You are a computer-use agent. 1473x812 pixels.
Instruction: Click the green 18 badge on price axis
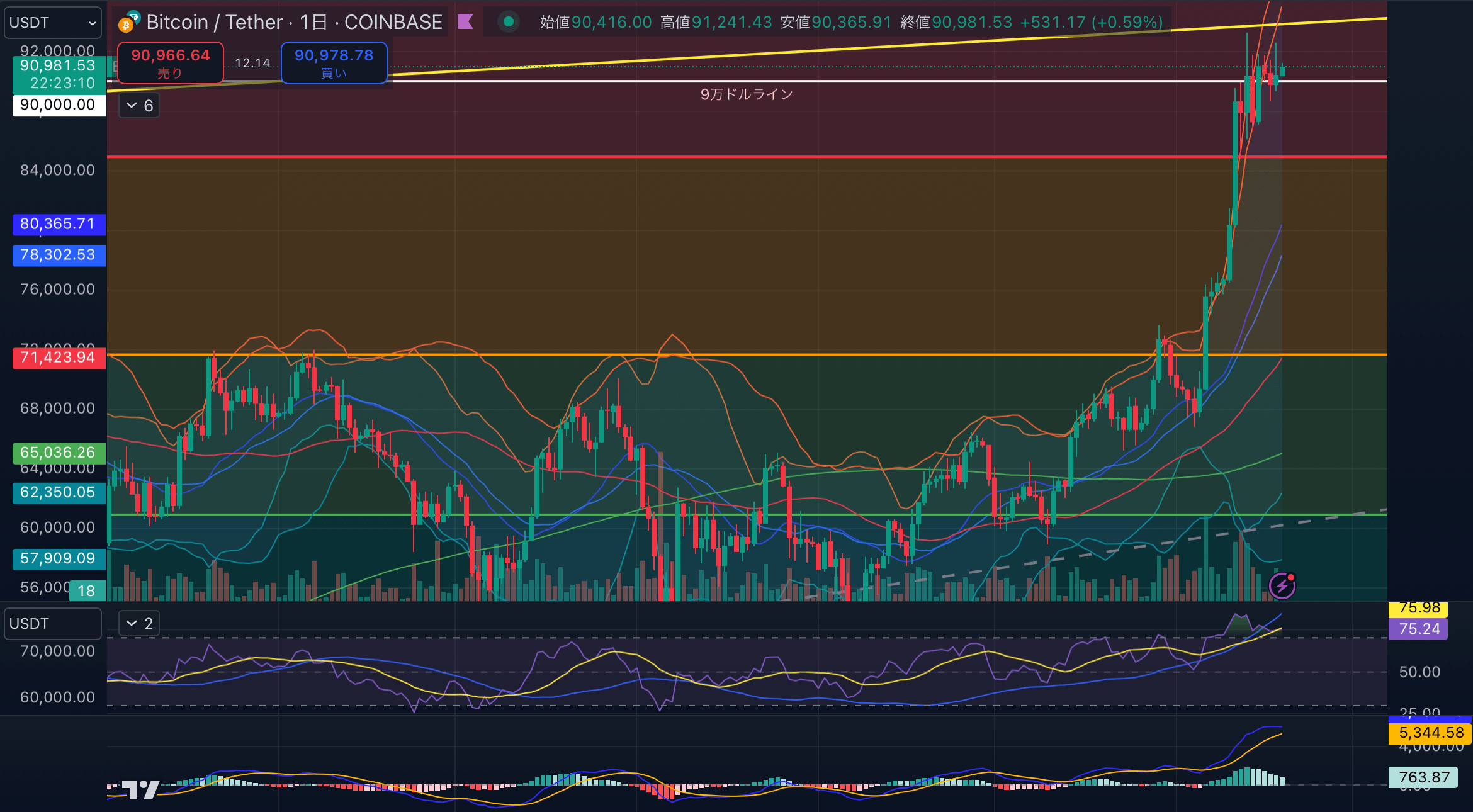pos(87,591)
